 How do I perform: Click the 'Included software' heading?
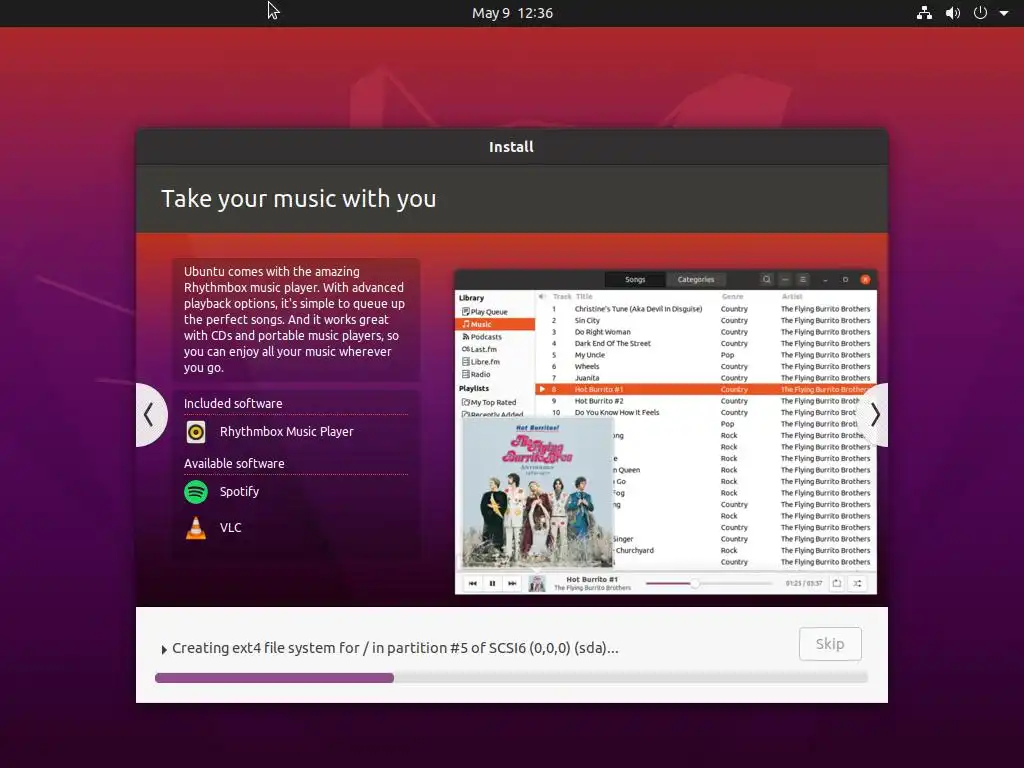(233, 404)
